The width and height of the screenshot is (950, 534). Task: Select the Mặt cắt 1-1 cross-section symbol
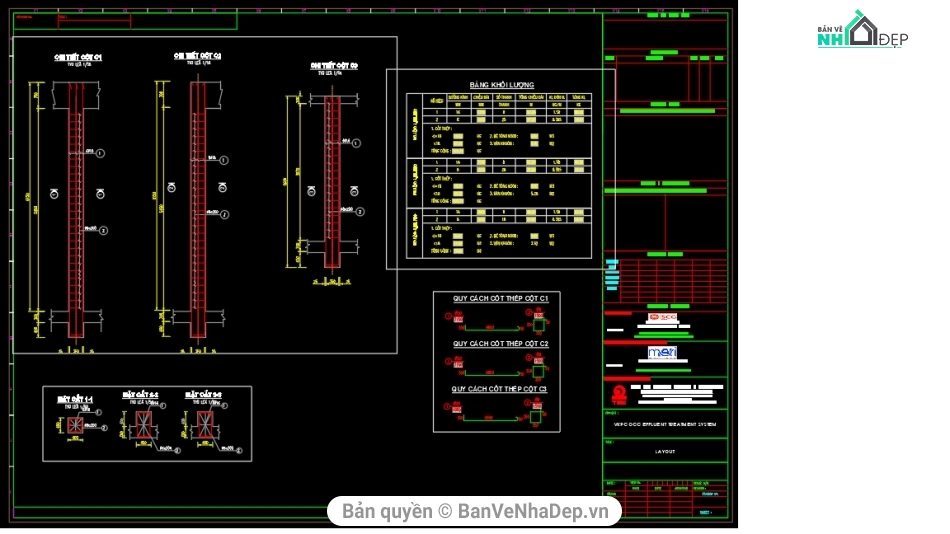[74, 426]
